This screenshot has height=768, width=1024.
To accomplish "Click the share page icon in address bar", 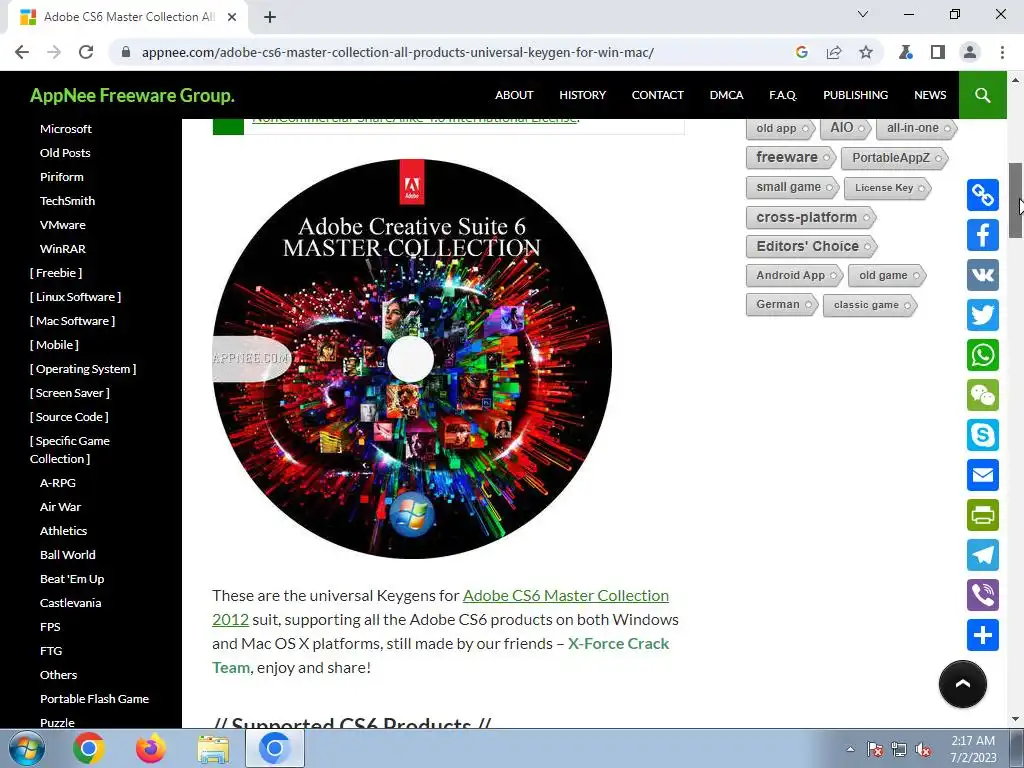I will point(834,52).
